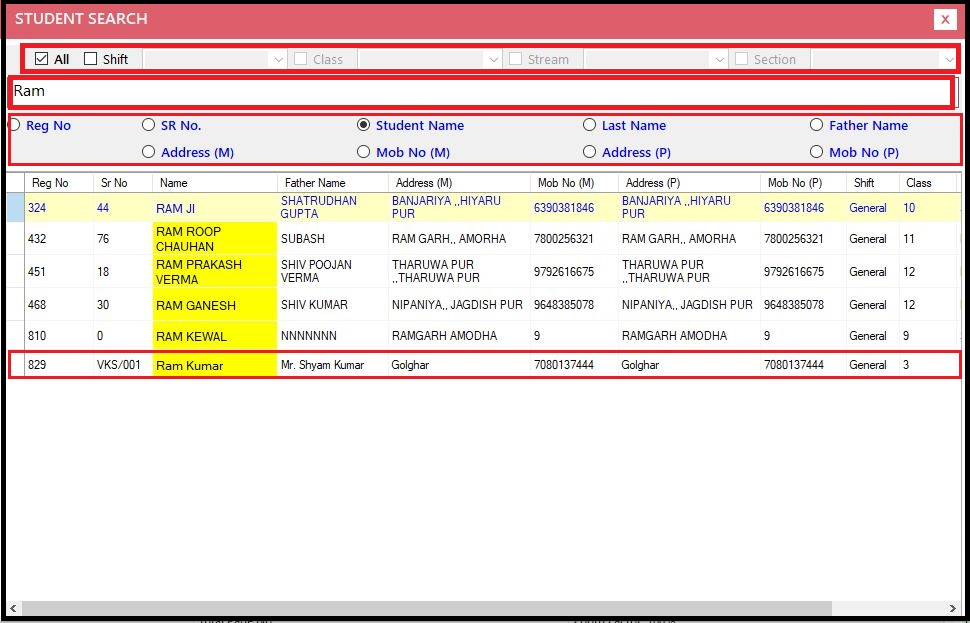Screen dimensions: 970x623
Task: Close the Student Search dialog
Action: click(945, 20)
